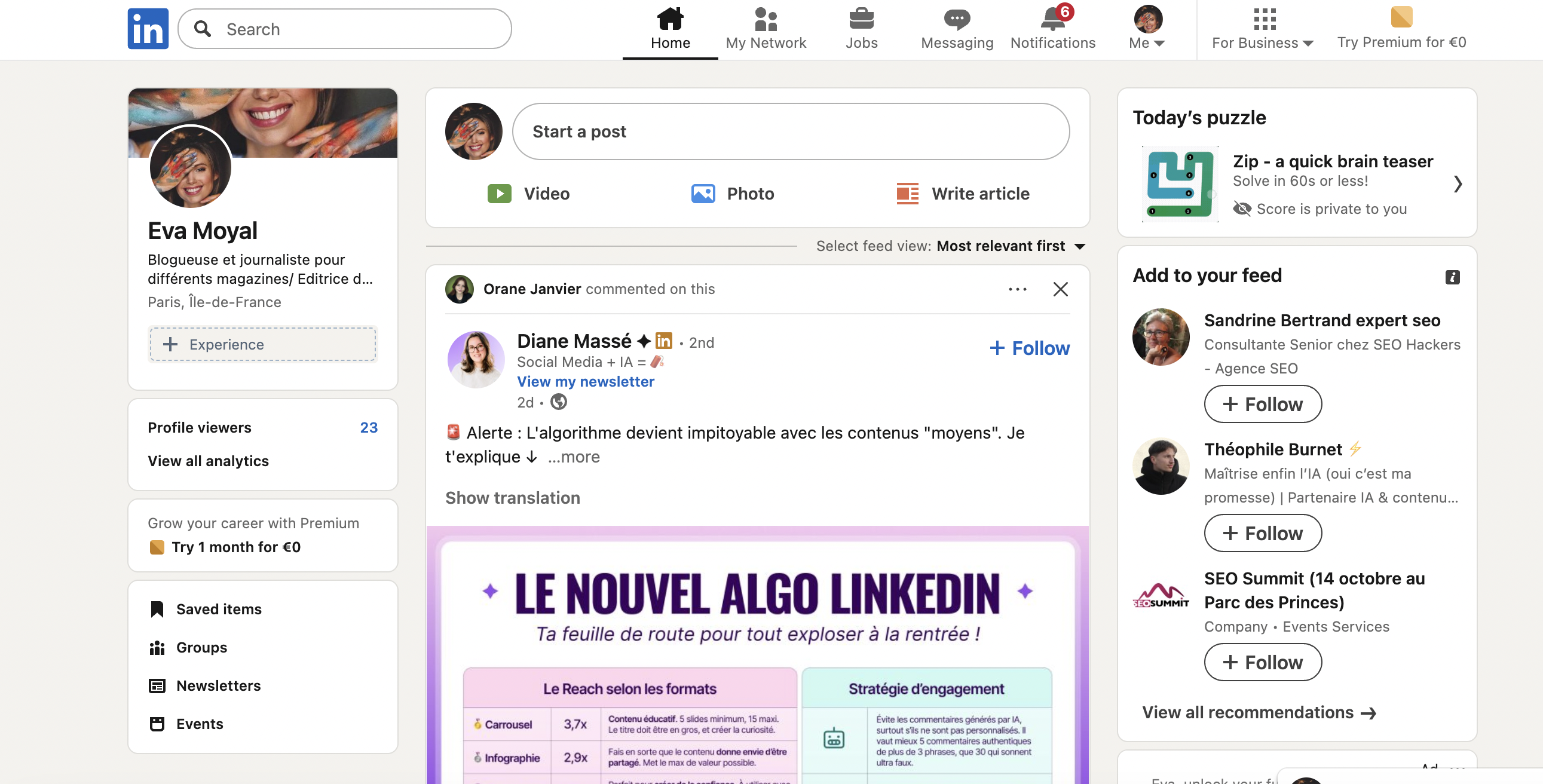Click the composer profile avatar
Image resolution: width=1543 pixels, height=784 pixels.
coord(473,132)
